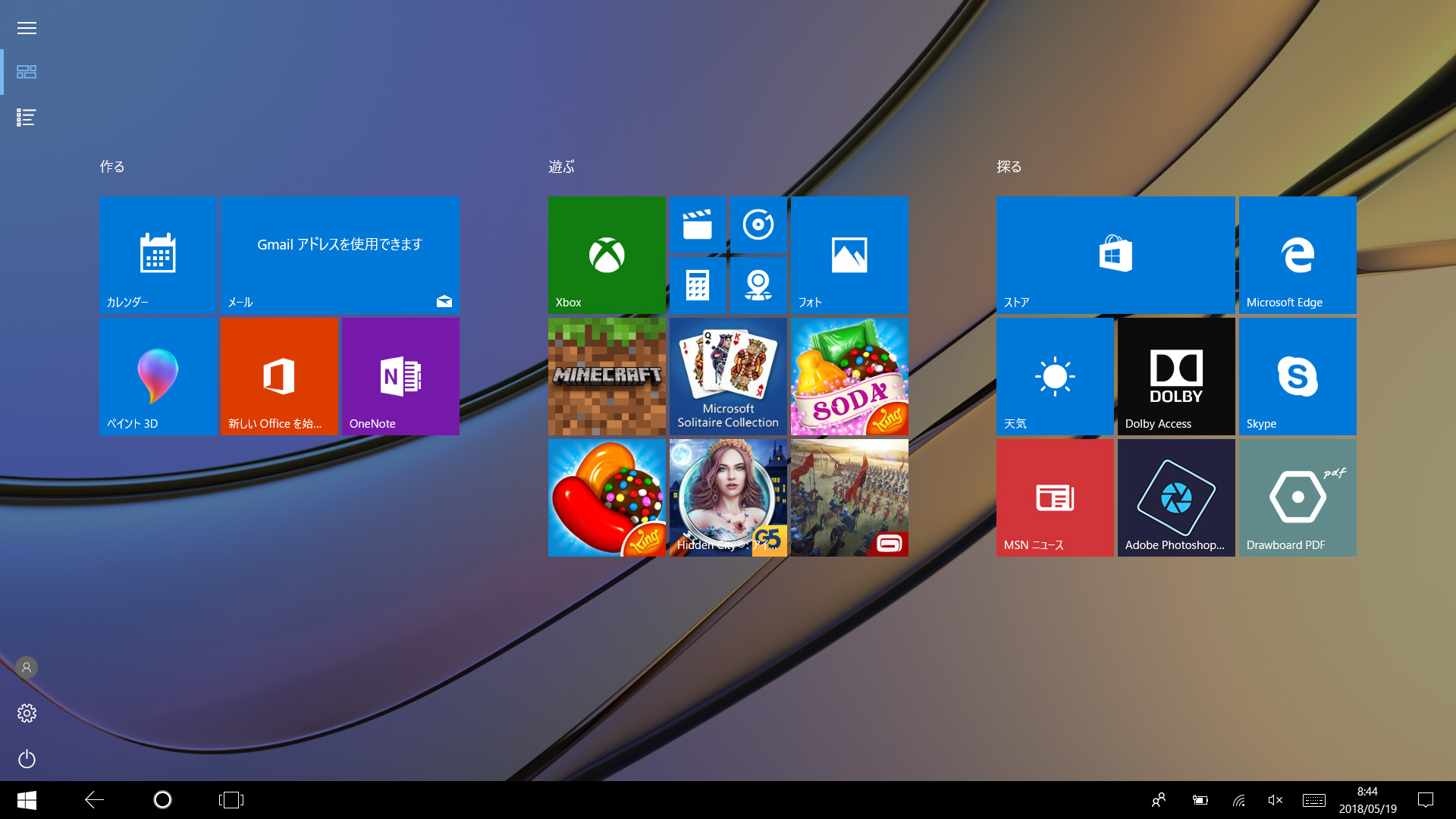
Task: Open the touch keyboard from taskbar
Action: coord(1314,800)
